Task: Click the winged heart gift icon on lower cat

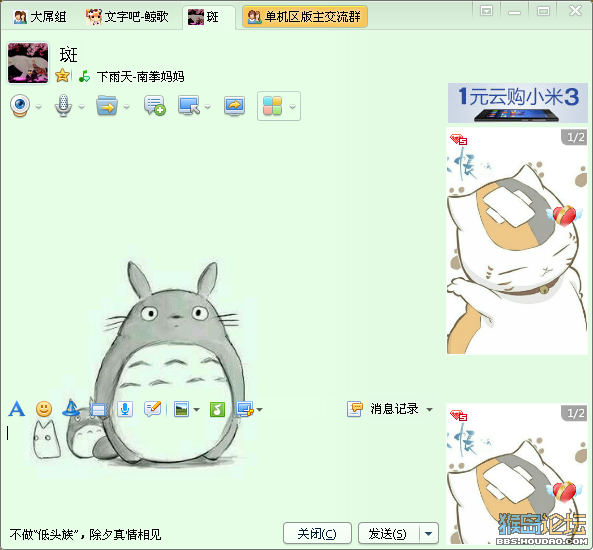Action: pos(564,492)
